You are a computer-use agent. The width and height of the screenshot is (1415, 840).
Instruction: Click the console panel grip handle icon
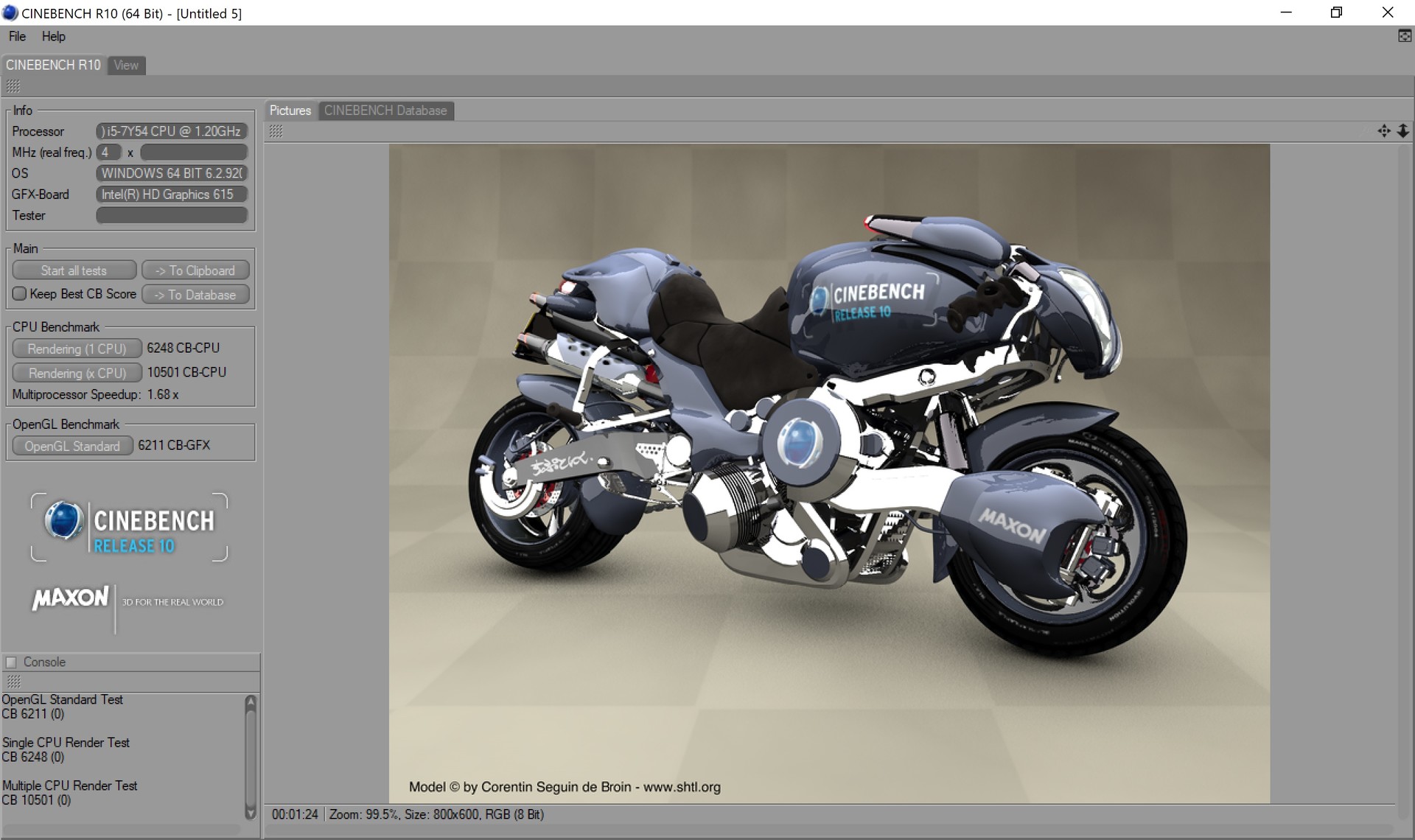click(x=13, y=681)
